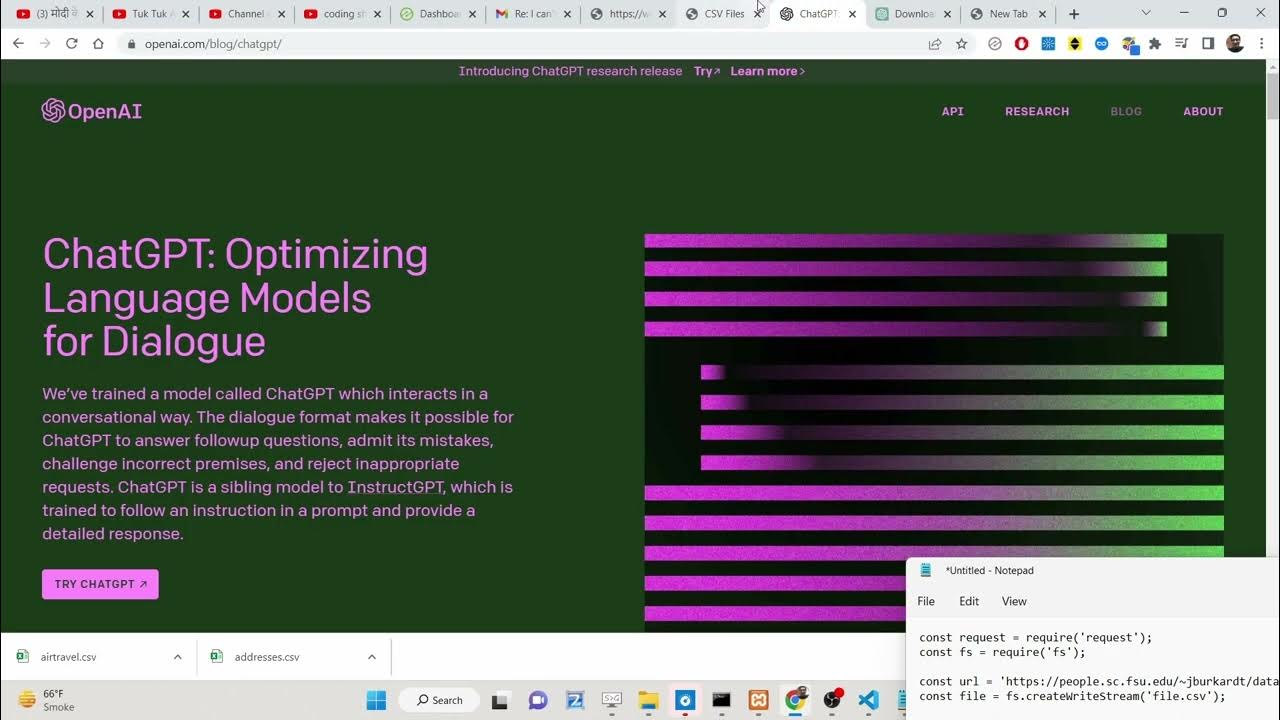Viewport: 1280px width, 720px height.
Task: Open the Notepad File menu
Action: point(926,601)
